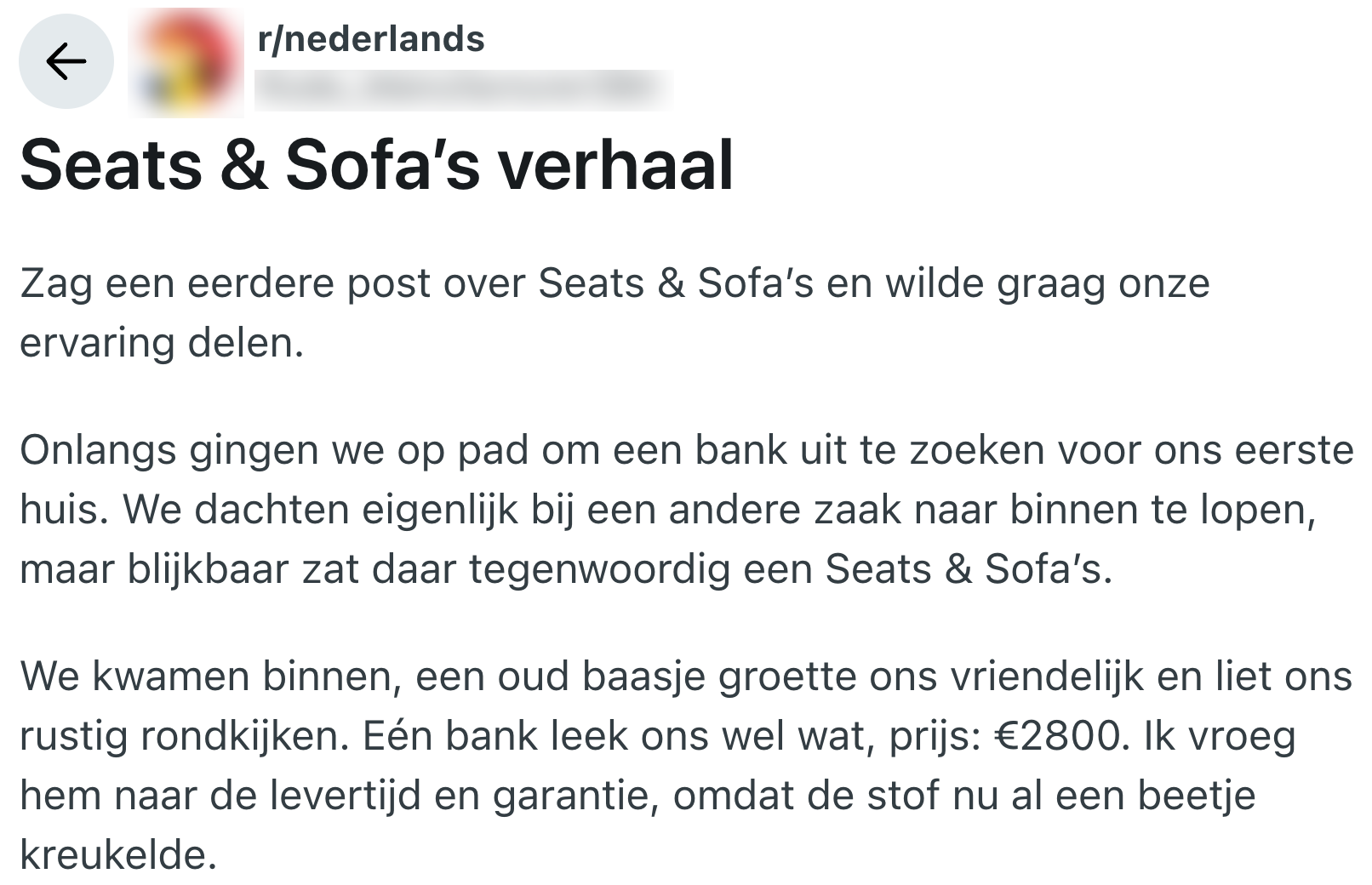1372x885 pixels.
Task: Click the paragraph starting "Onlangs gingen we"
Action: tap(685, 509)
